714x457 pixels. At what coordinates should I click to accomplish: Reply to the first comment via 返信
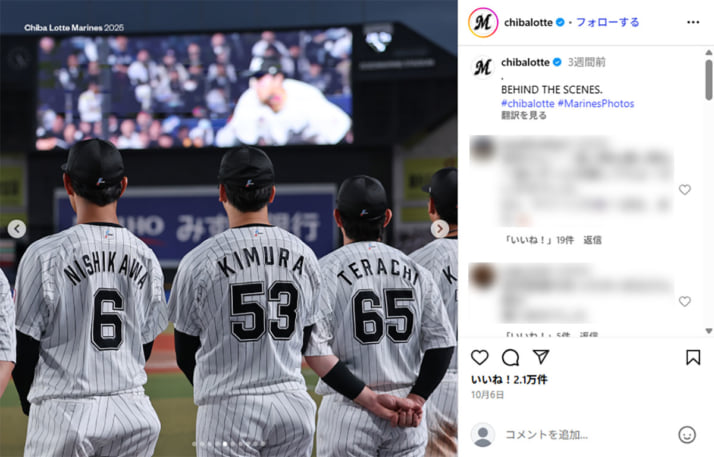coord(592,240)
